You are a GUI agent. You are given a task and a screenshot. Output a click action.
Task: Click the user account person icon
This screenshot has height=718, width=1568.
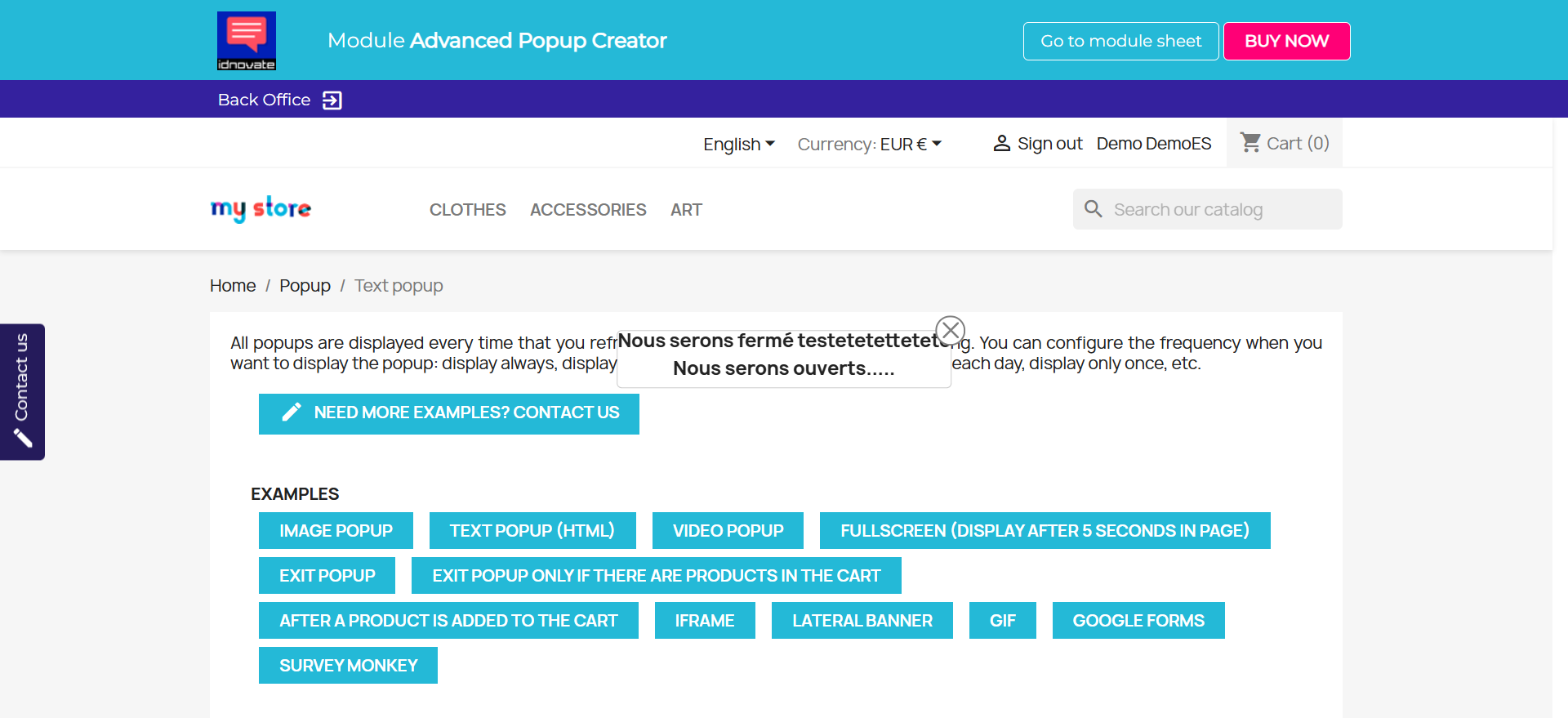(x=1001, y=144)
